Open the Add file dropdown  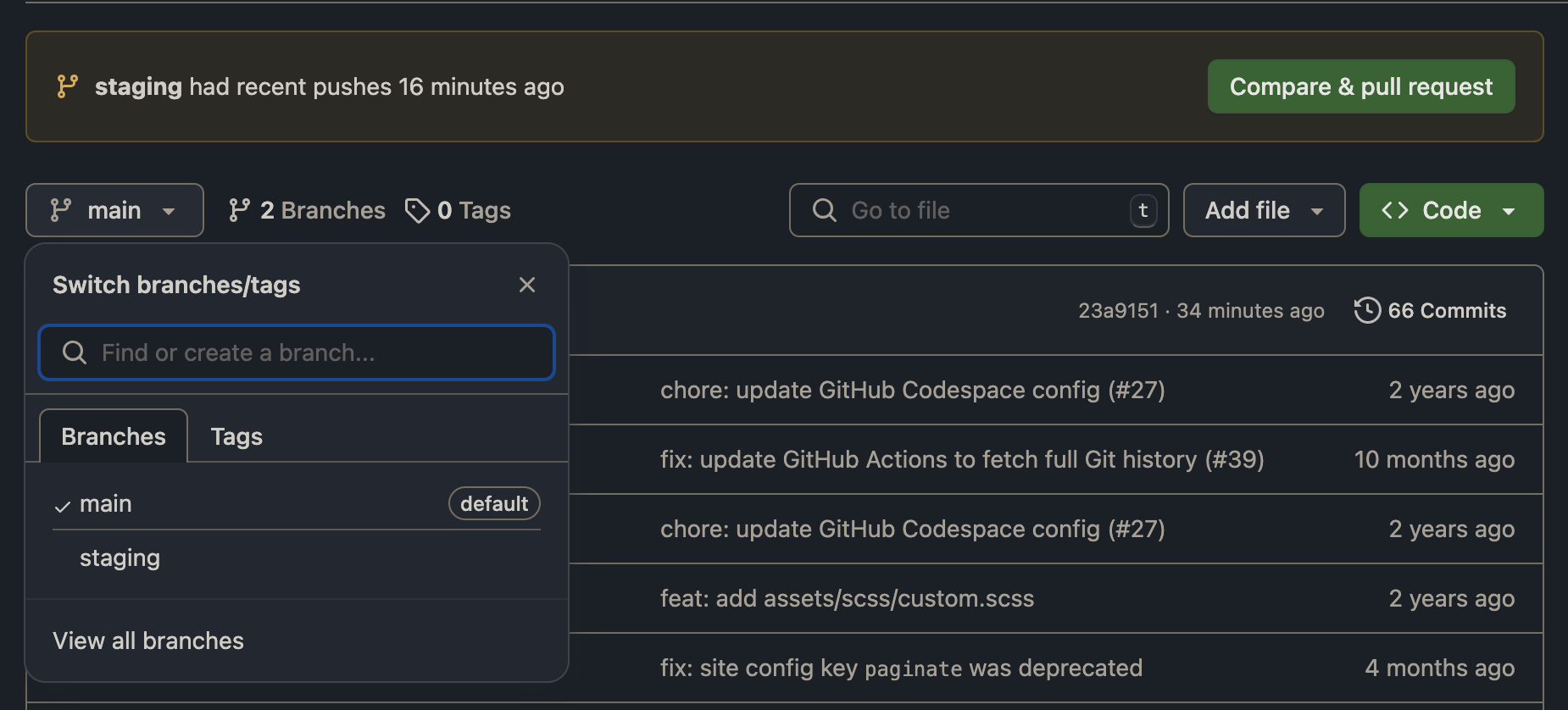pos(1263,210)
